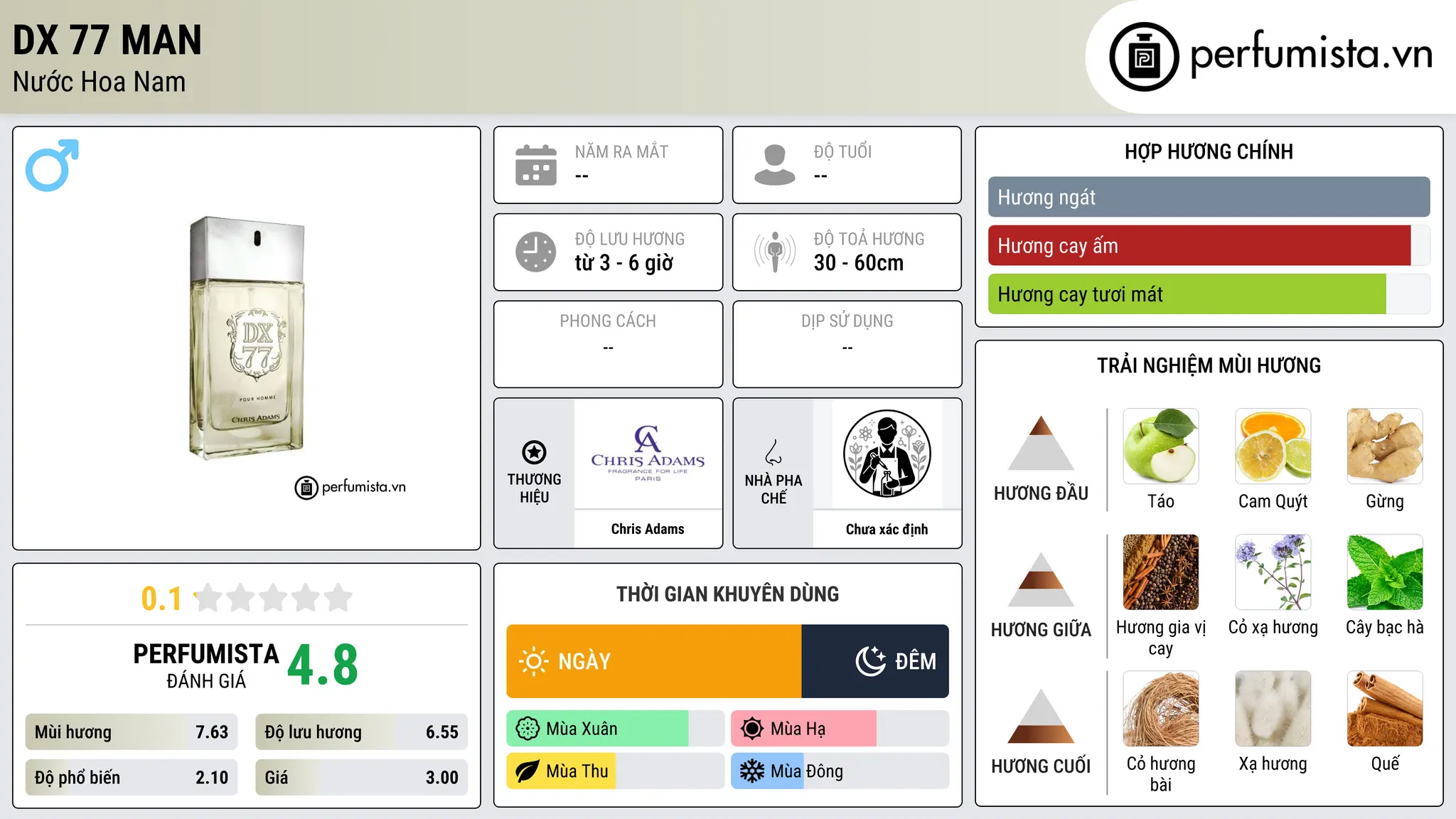Click the star rating row
This screenshot has width=1456, height=819.
coord(274,598)
